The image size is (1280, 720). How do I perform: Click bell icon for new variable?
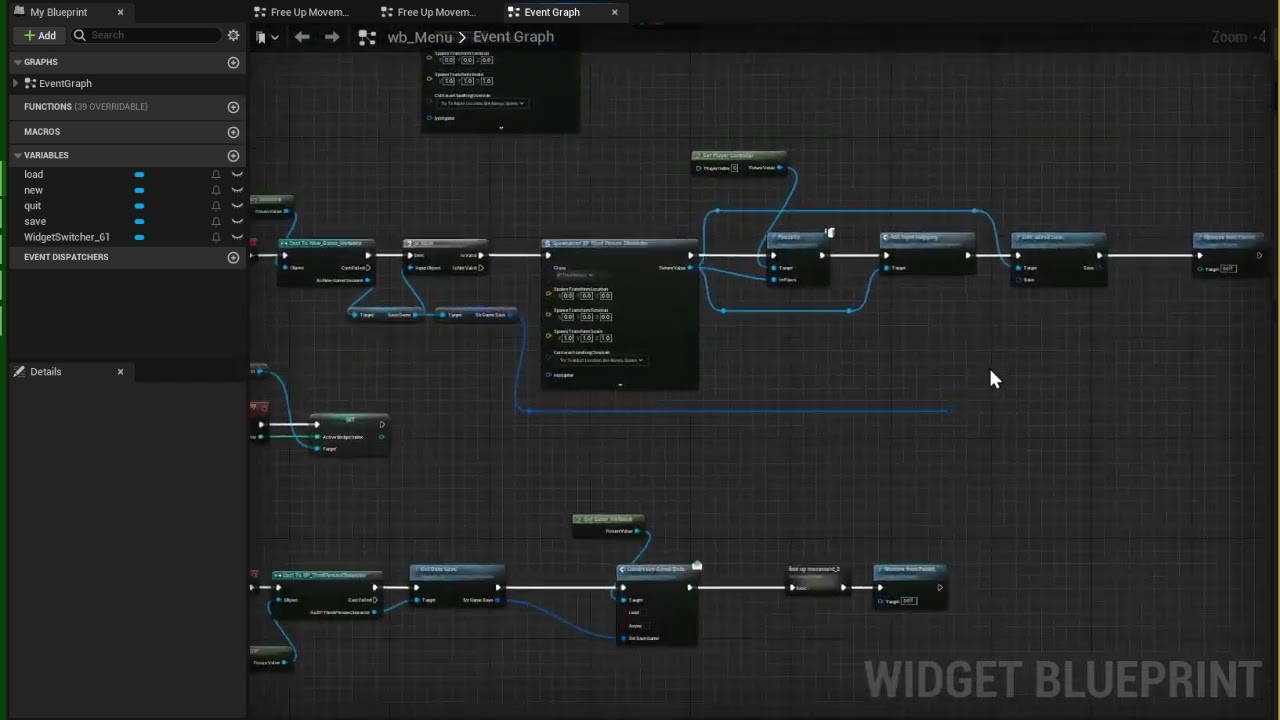point(215,190)
